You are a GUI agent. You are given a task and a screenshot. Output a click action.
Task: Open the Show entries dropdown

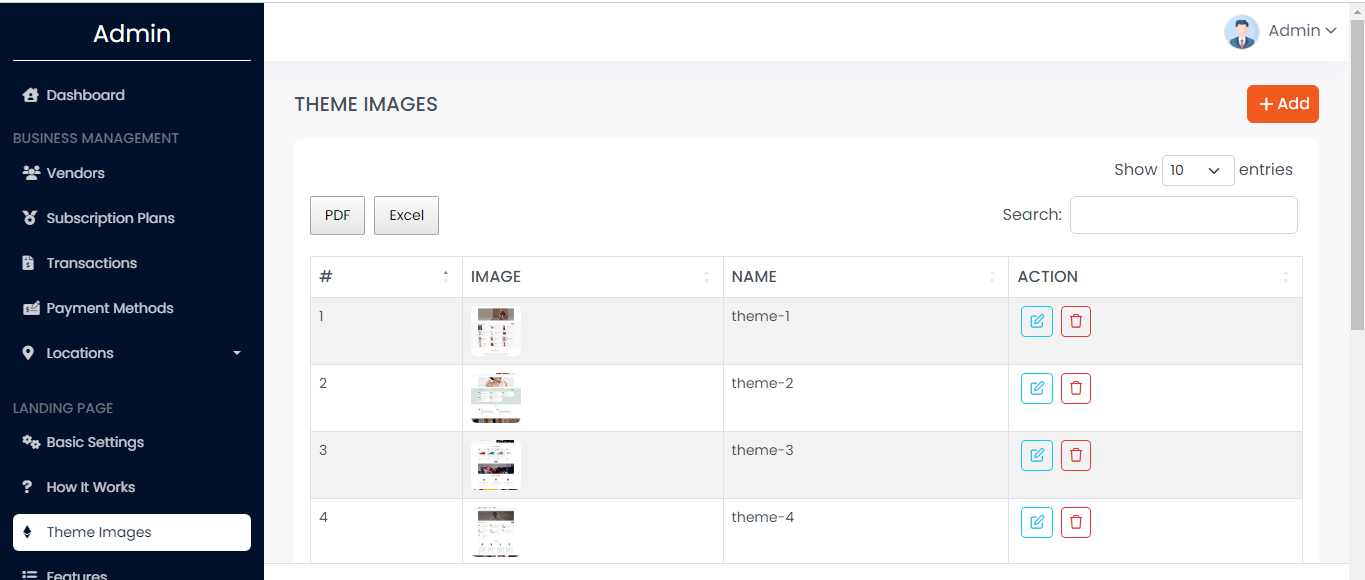point(1197,170)
